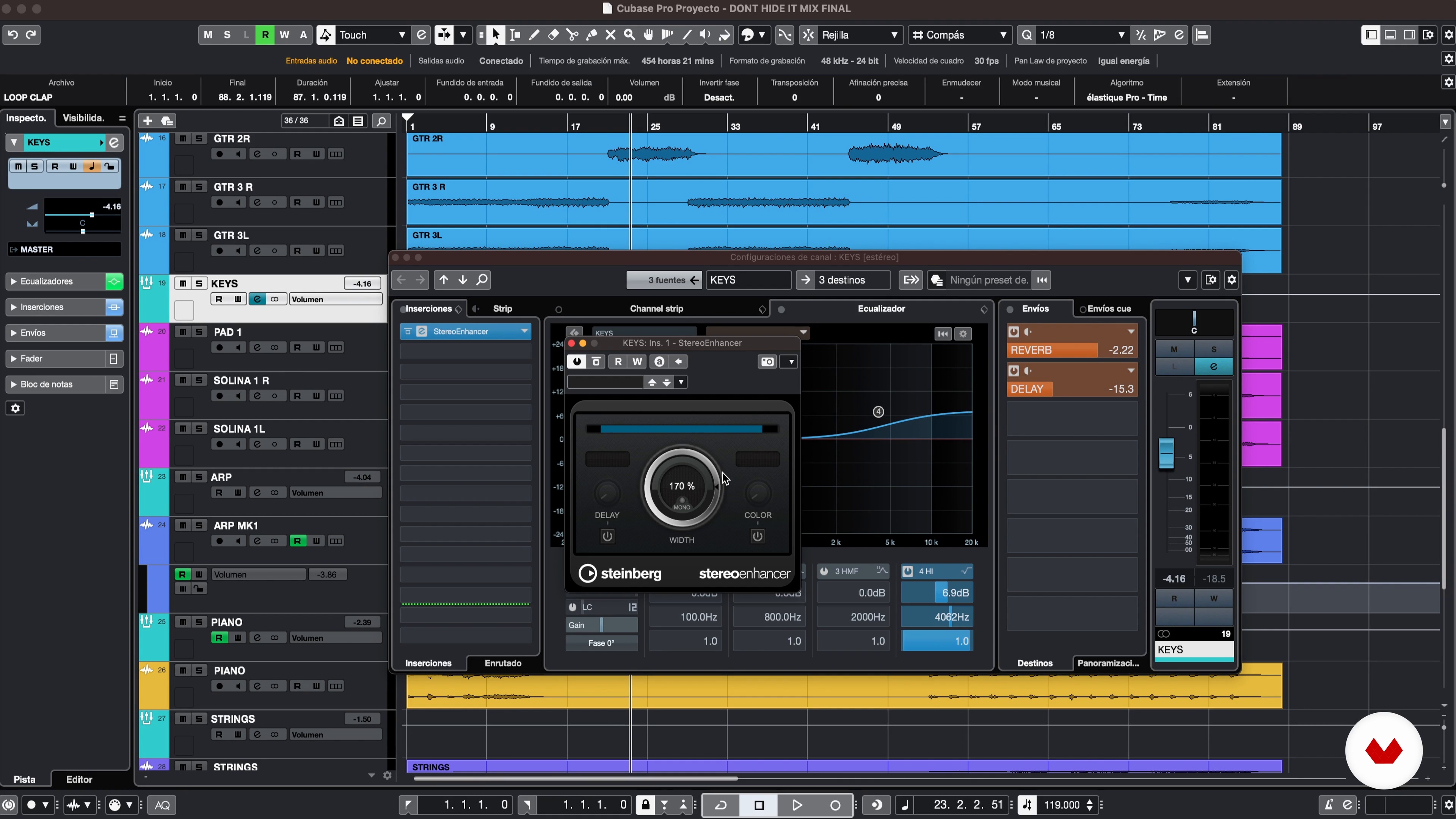Select the Object Selection arrow tool
This screenshot has height=819, width=1456.
(x=496, y=35)
